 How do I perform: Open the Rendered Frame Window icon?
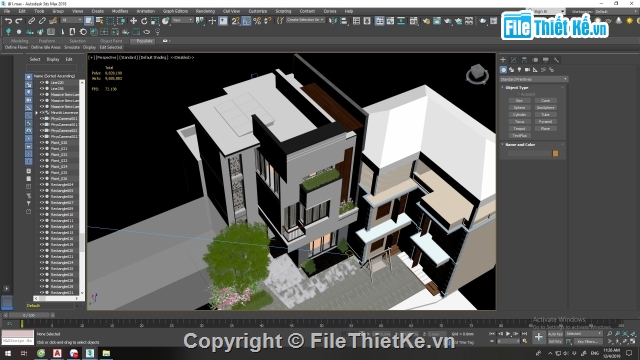(437, 21)
